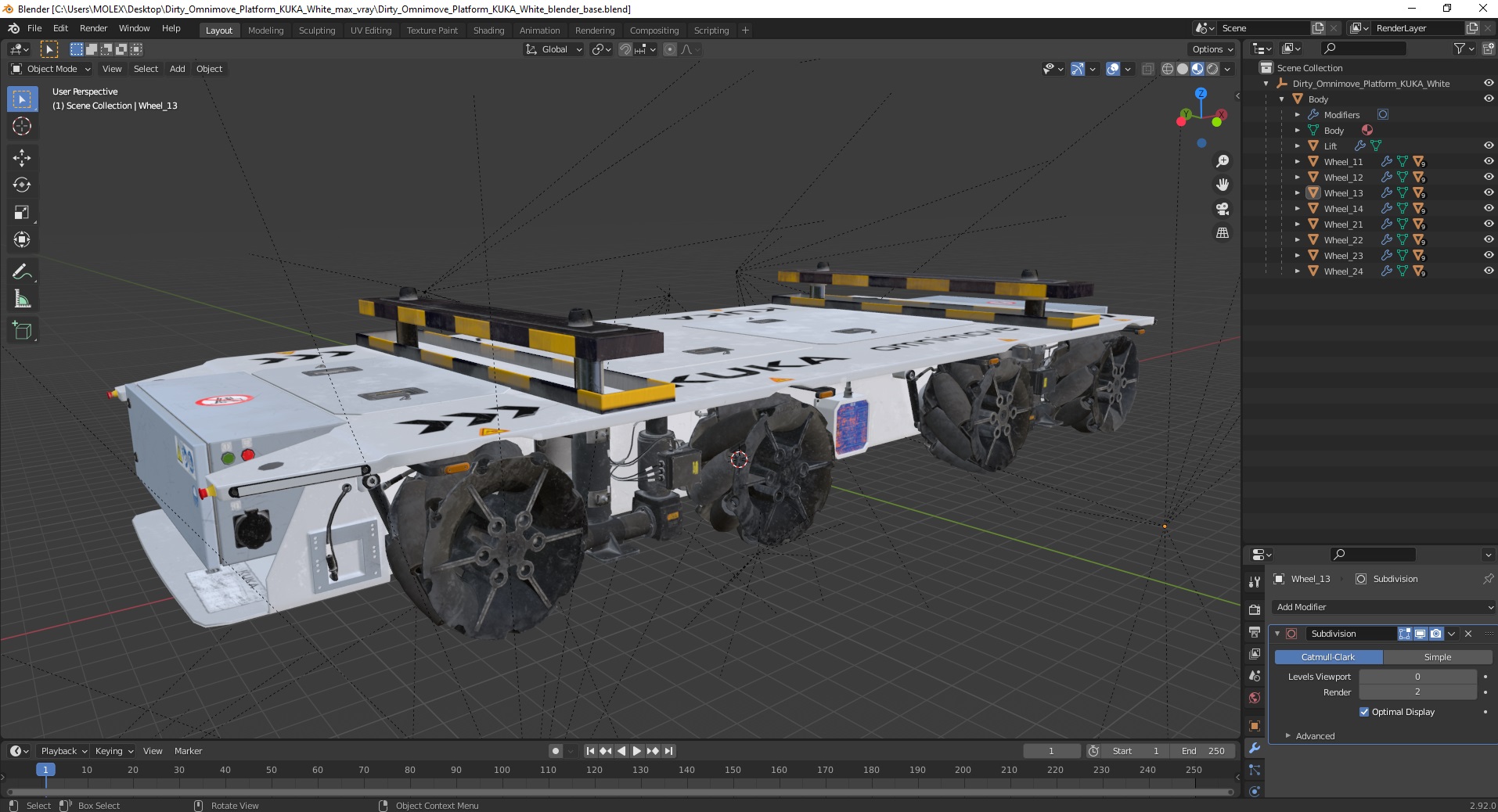Click the Levels Viewport value field
1498x812 pixels.
point(1417,677)
